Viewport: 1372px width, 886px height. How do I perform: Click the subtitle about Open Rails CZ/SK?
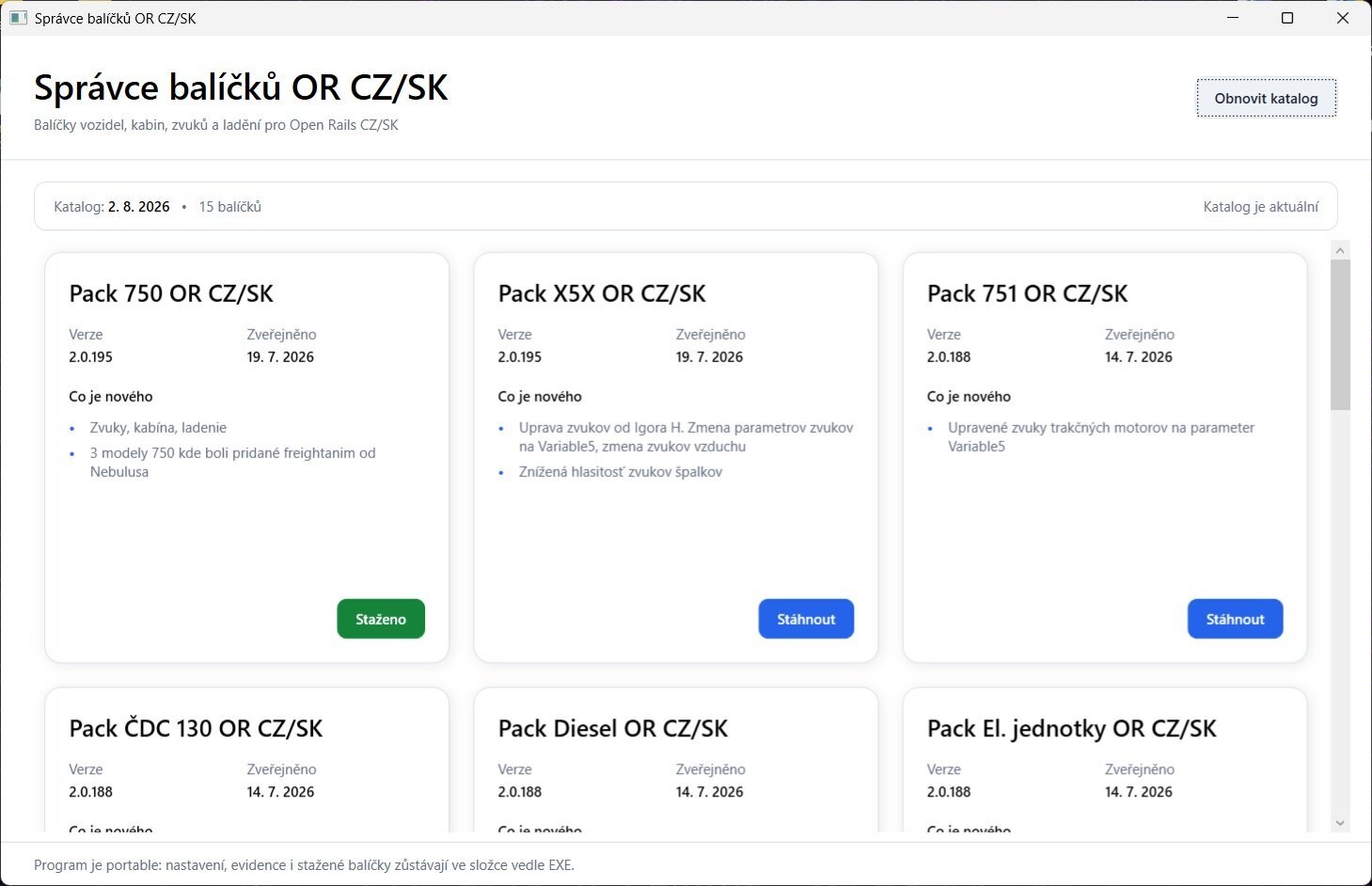point(216,125)
